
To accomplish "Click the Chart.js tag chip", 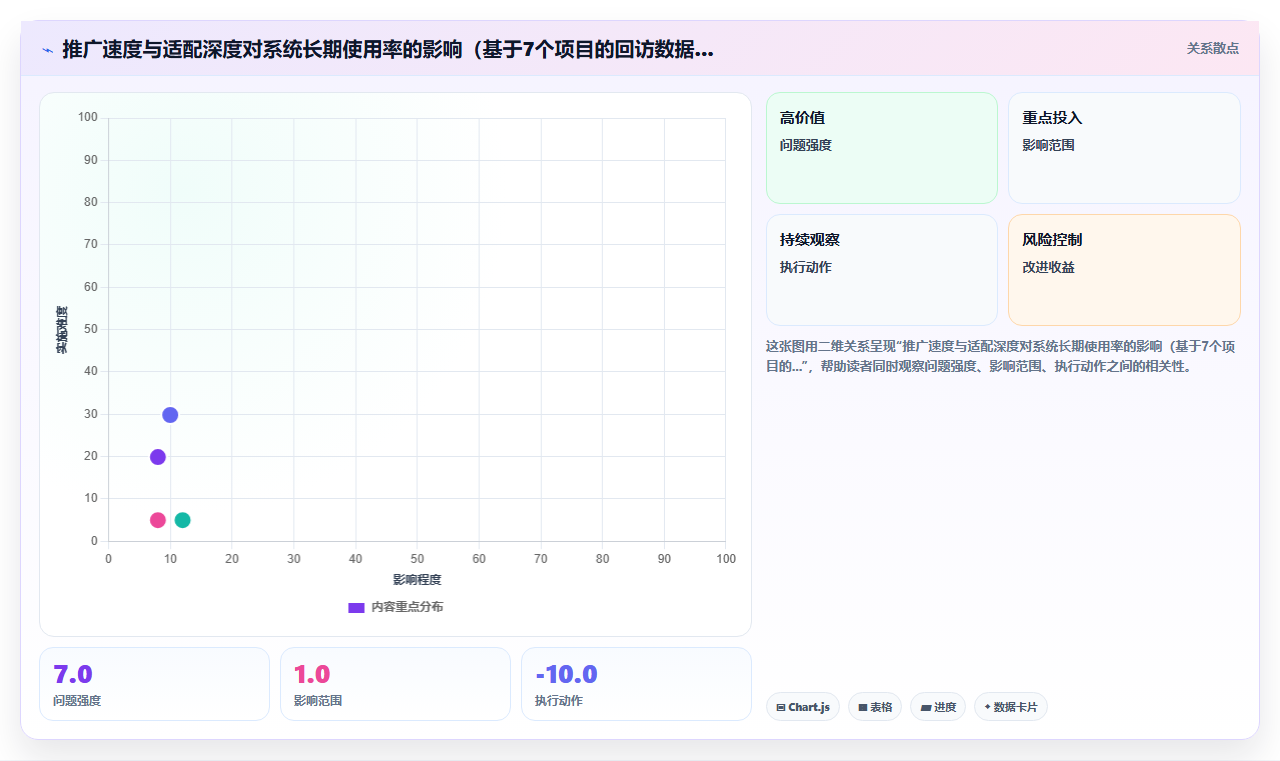I will [803, 707].
